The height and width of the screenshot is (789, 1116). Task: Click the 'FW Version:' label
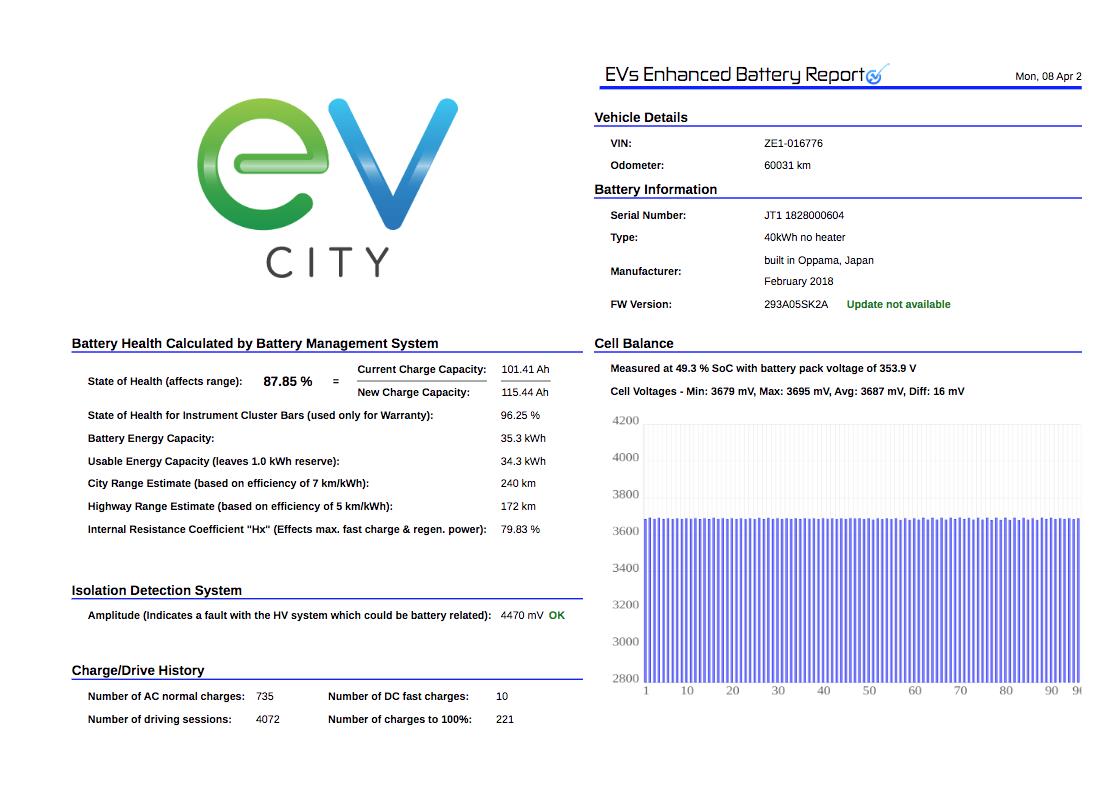[x=641, y=304]
